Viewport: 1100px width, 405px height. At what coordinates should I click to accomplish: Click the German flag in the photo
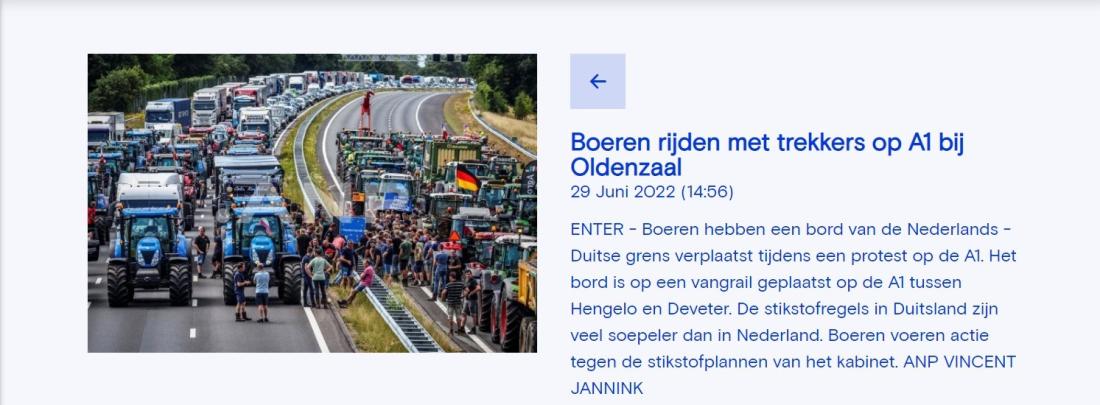pos(468,180)
